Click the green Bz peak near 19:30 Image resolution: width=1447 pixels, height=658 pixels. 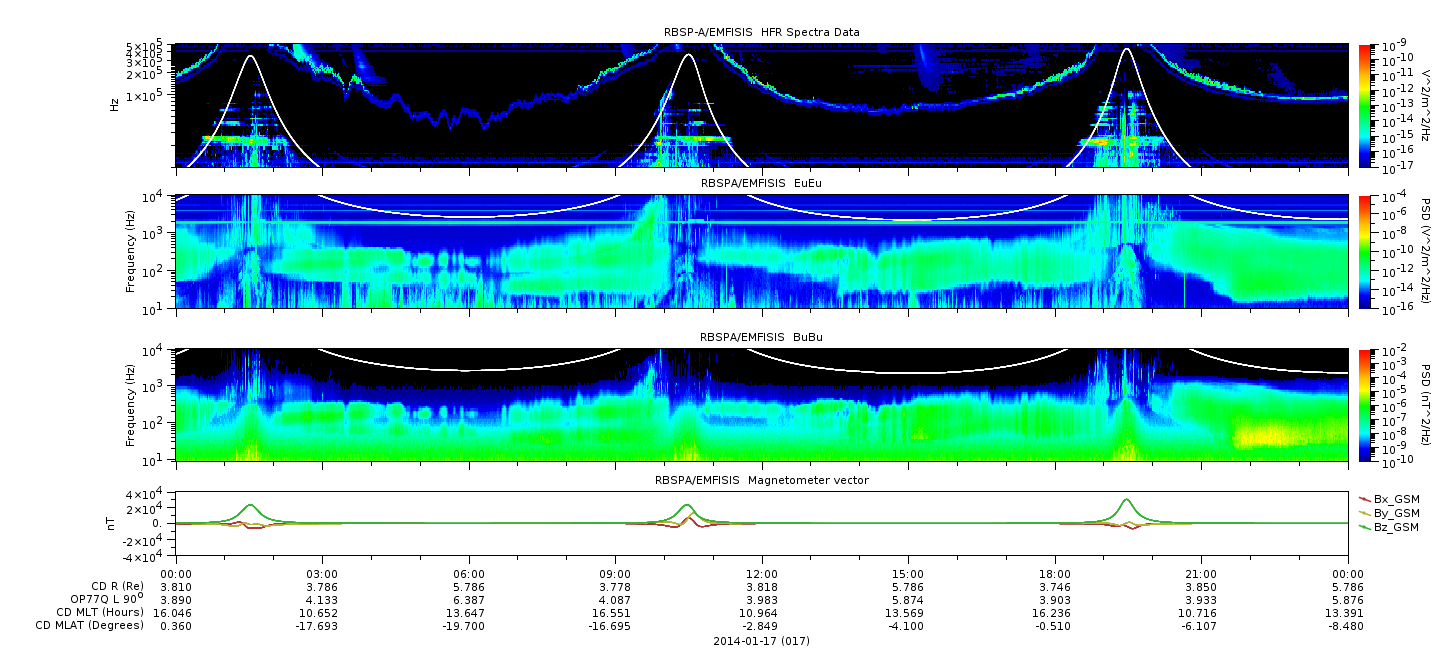click(1127, 499)
